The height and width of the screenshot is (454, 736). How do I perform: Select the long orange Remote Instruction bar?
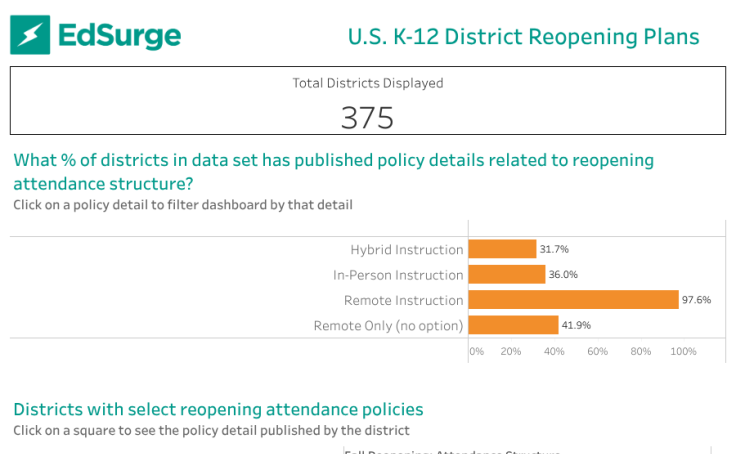pos(573,300)
